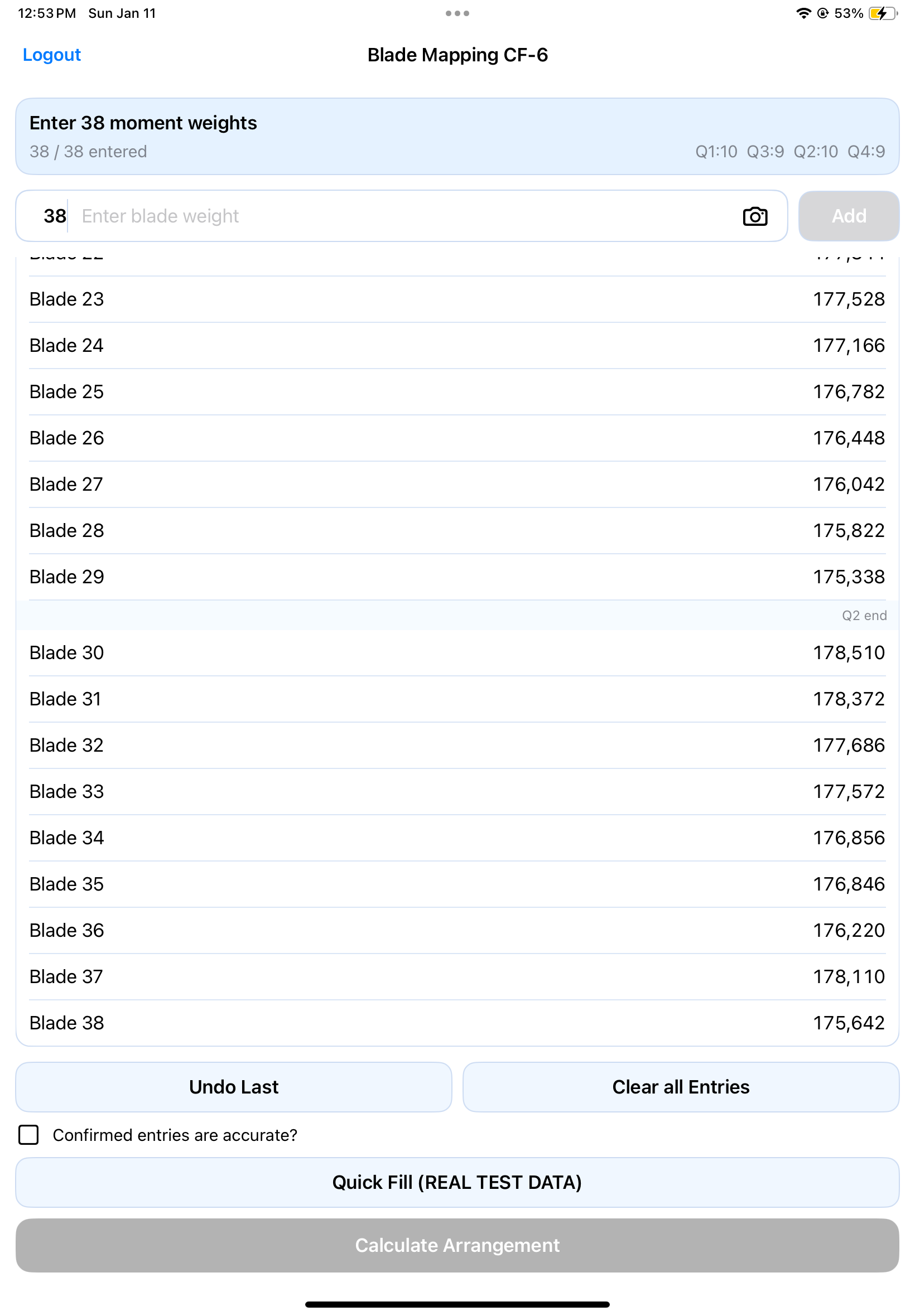Image resolution: width=915 pixels, height=1316 pixels.
Task: Tap the three-dot multitasking indicator
Action: (x=457, y=13)
